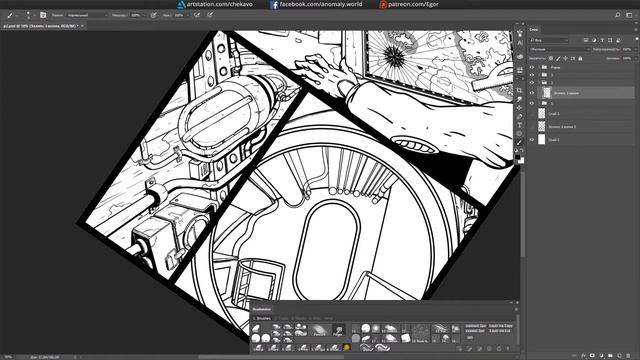
Task: Select the Brush tool in the vertical toolbar
Action: (x=519, y=142)
